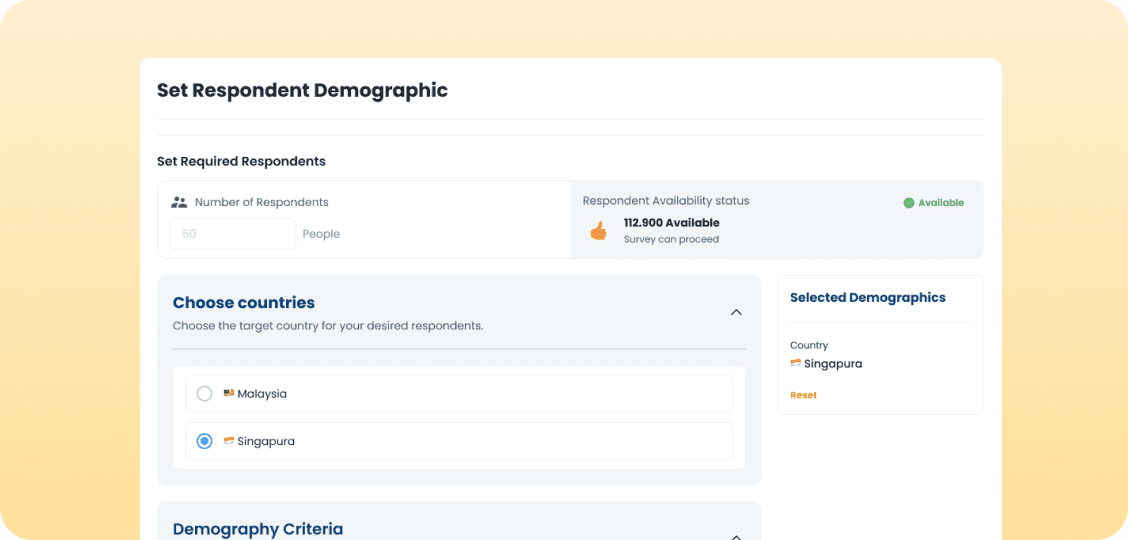This screenshot has width=1128, height=540.
Task: Click the Singapura flag in country list
Action: tap(229, 440)
